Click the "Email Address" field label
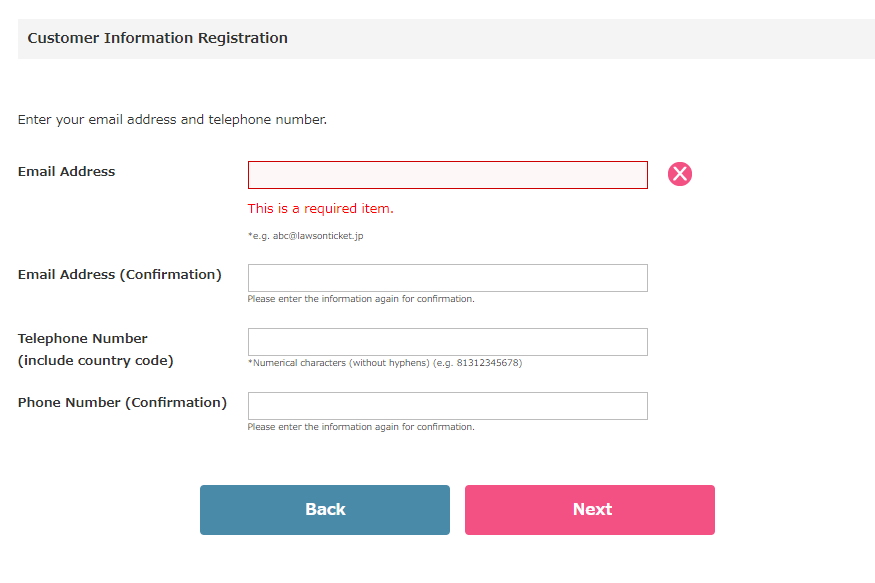 pyautogui.click(x=66, y=171)
